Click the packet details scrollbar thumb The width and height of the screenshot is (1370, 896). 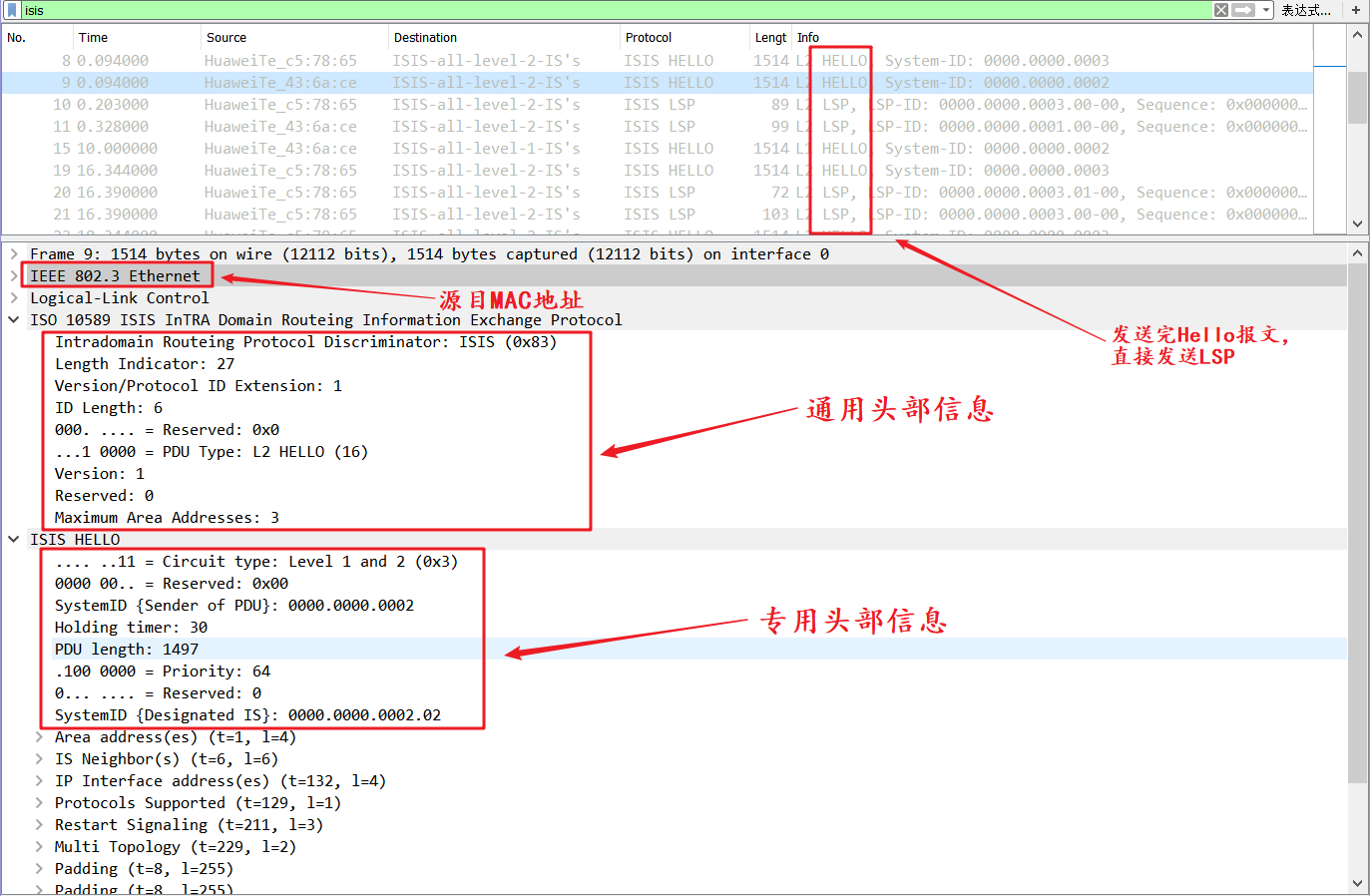[x=1357, y=525]
